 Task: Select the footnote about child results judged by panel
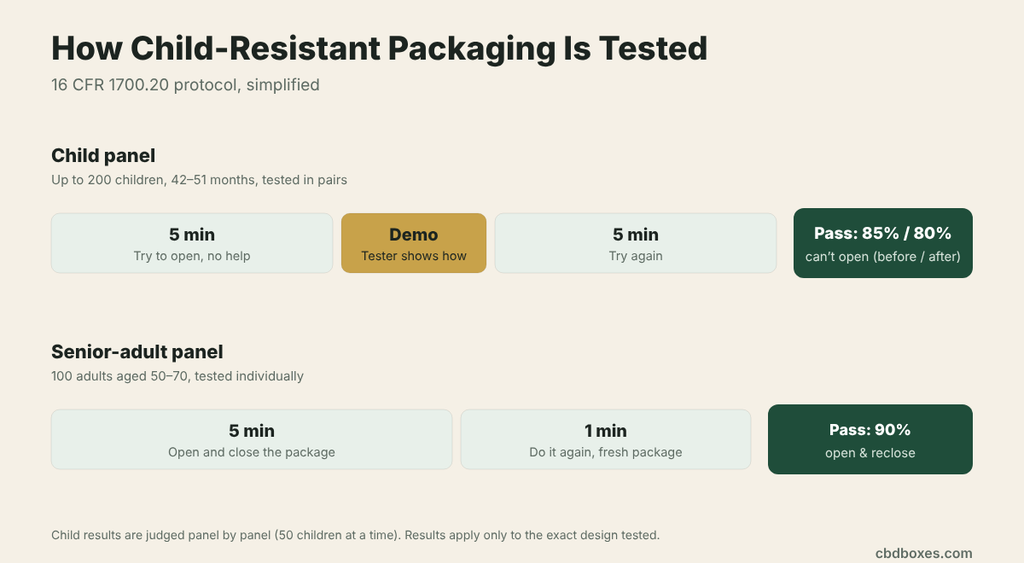click(355, 535)
